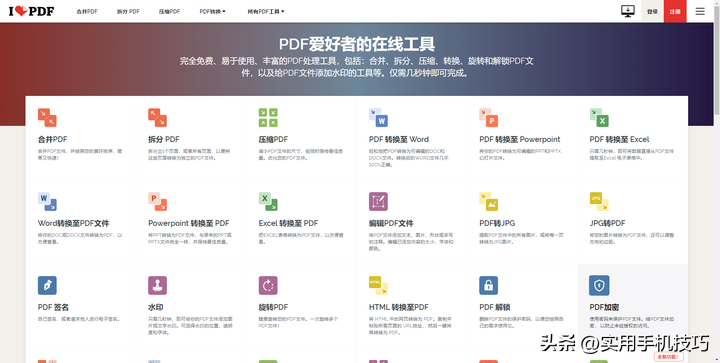
Task: Click the Word转换至PDF文件 icon
Action: [x=47, y=201]
